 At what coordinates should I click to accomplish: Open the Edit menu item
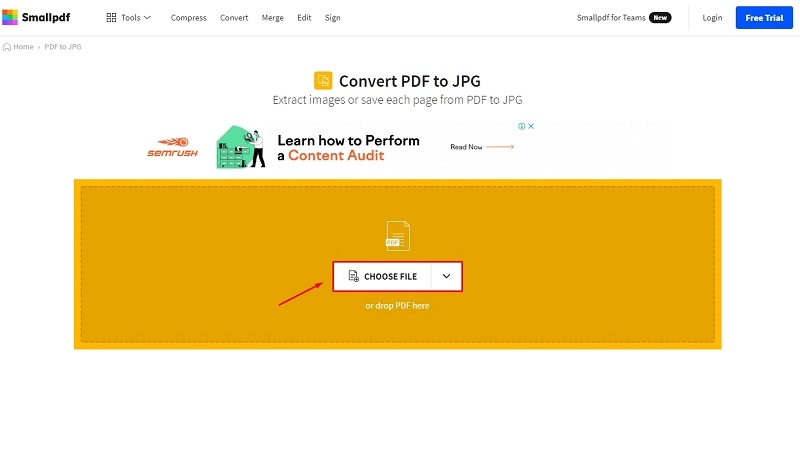click(304, 18)
